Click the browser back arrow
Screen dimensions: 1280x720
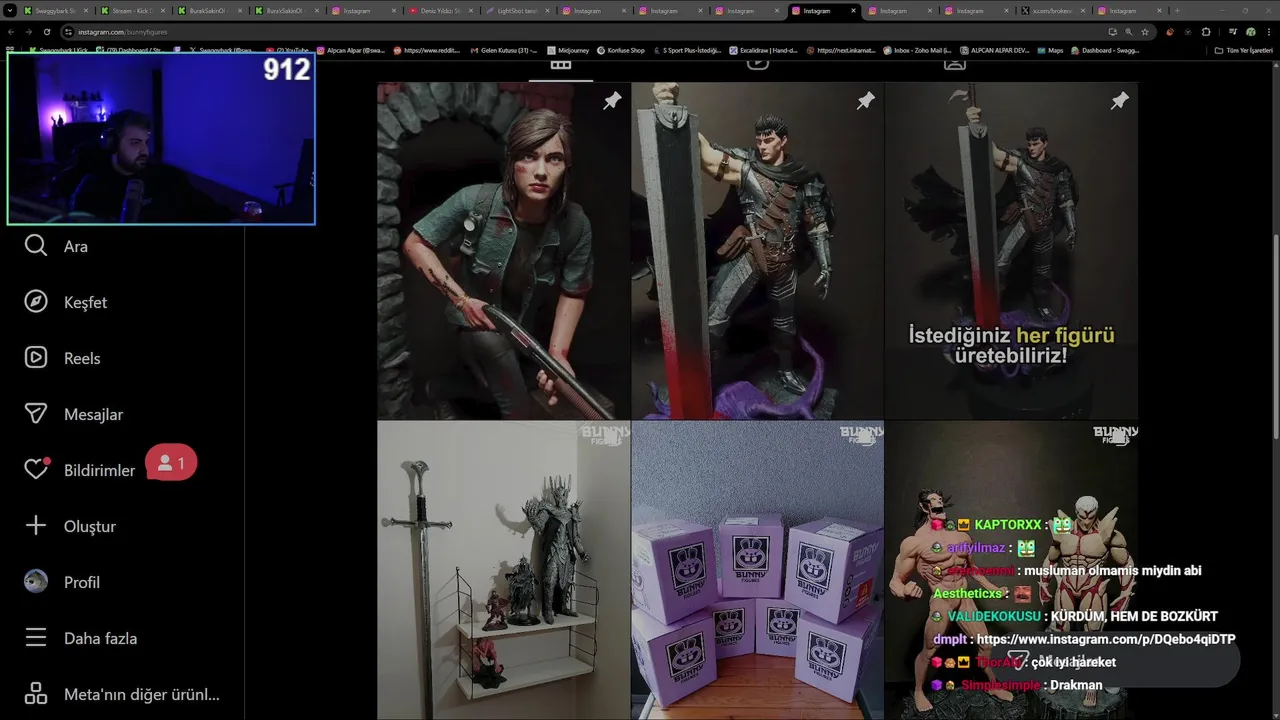(x=11, y=32)
